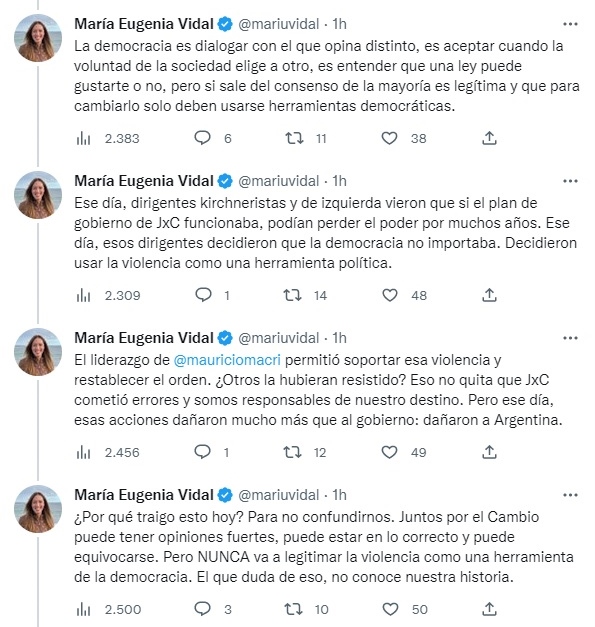Open profile photo on the second tweet
Image resolution: width=595 pixels, height=627 pixels.
point(38,195)
